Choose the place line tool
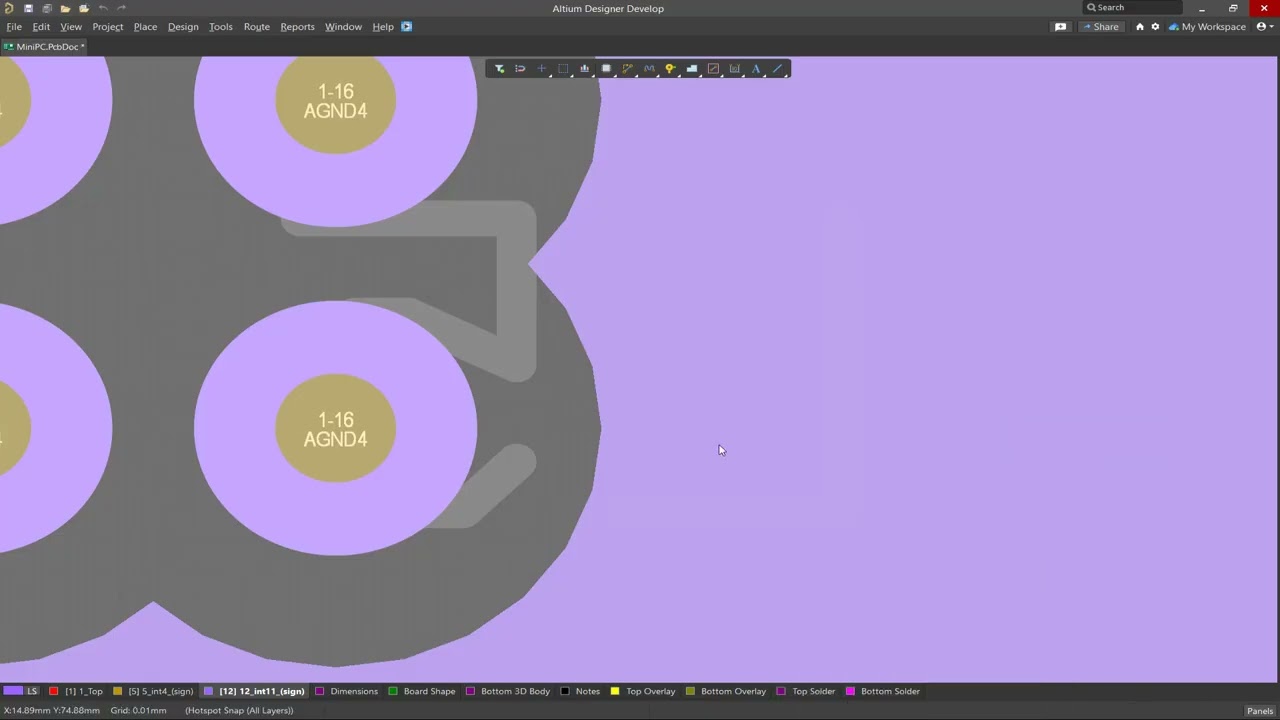Image resolution: width=1280 pixels, height=720 pixels. 778,69
